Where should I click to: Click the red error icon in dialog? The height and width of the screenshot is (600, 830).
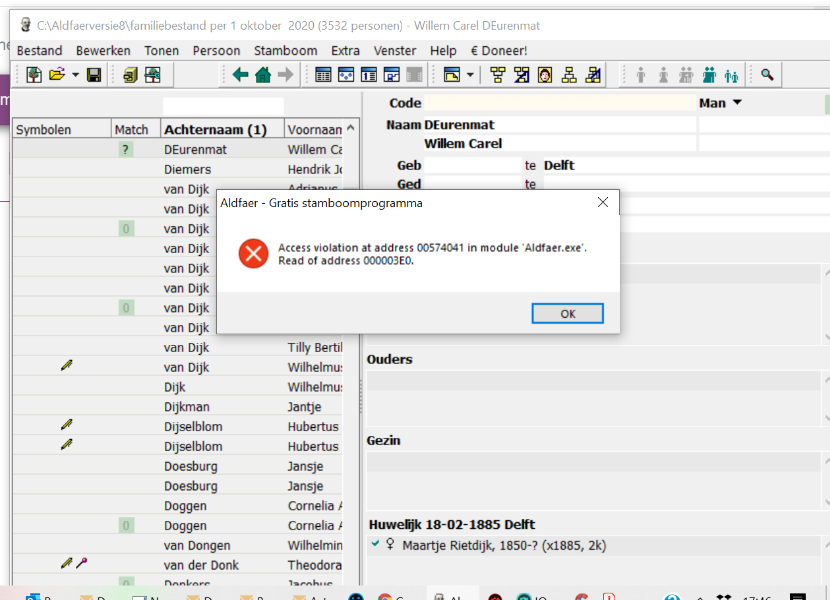click(253, 254)
